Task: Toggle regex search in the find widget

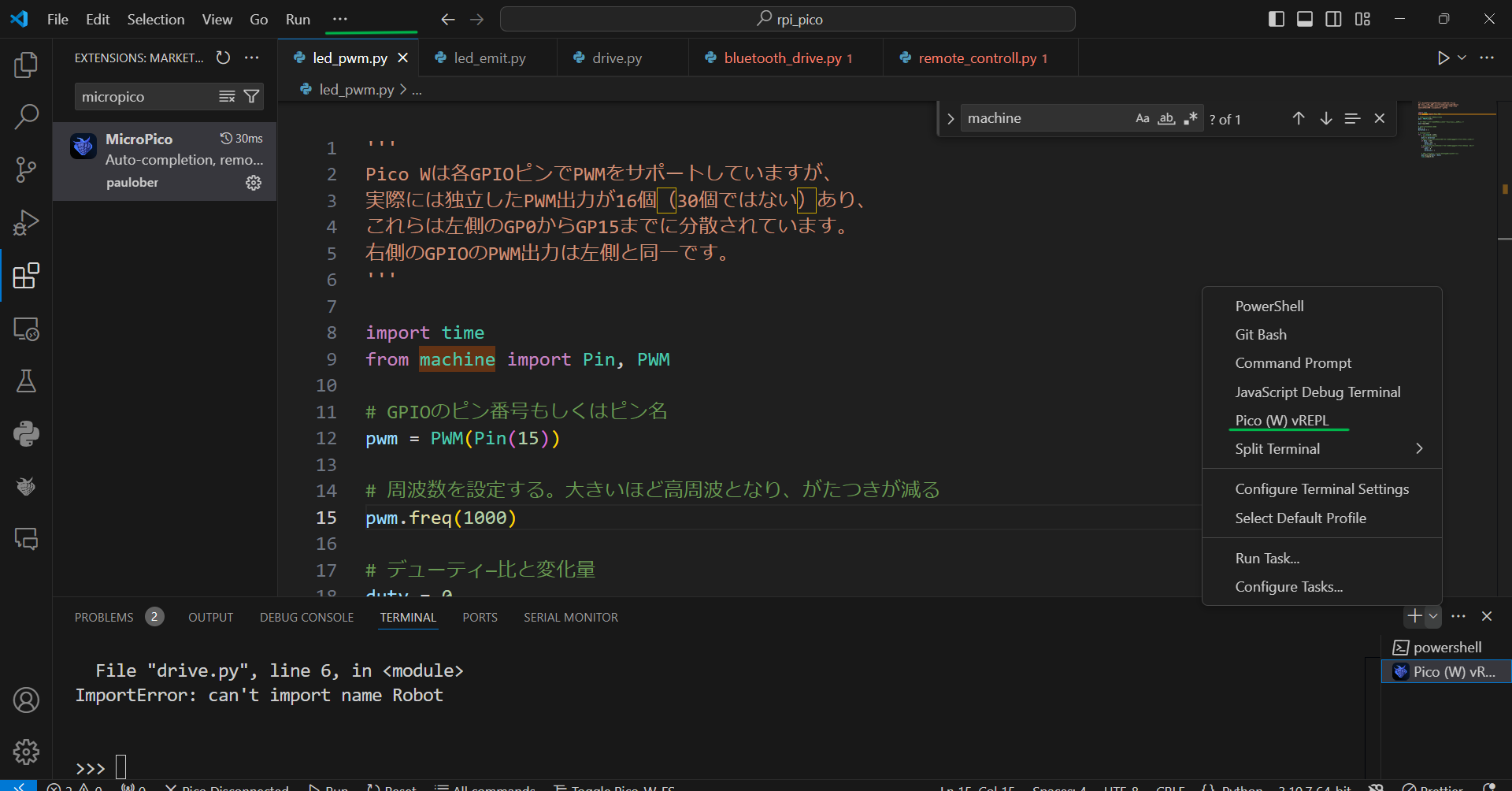Action: [1191, 117]
